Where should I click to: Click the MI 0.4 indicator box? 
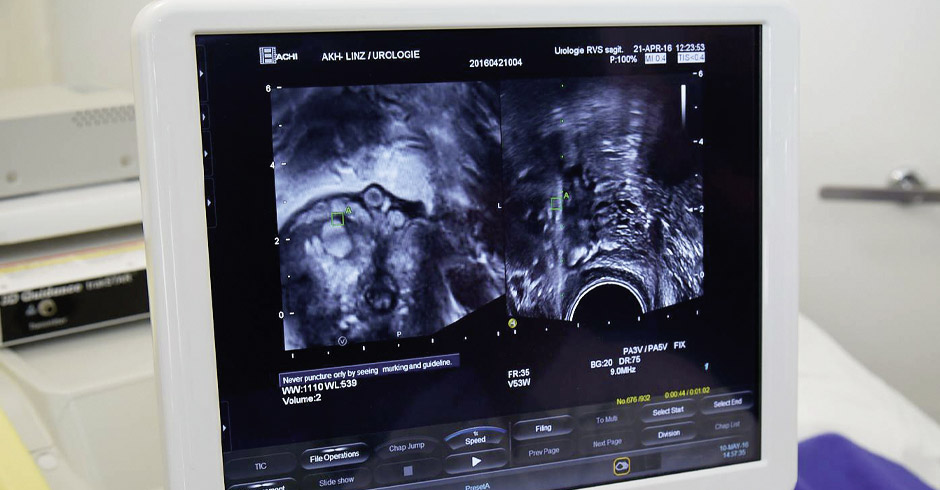pos(655,58)
